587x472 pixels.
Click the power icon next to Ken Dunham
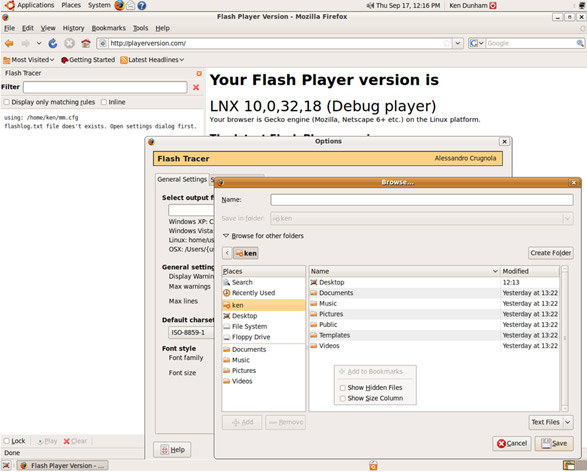coord(493,5)
